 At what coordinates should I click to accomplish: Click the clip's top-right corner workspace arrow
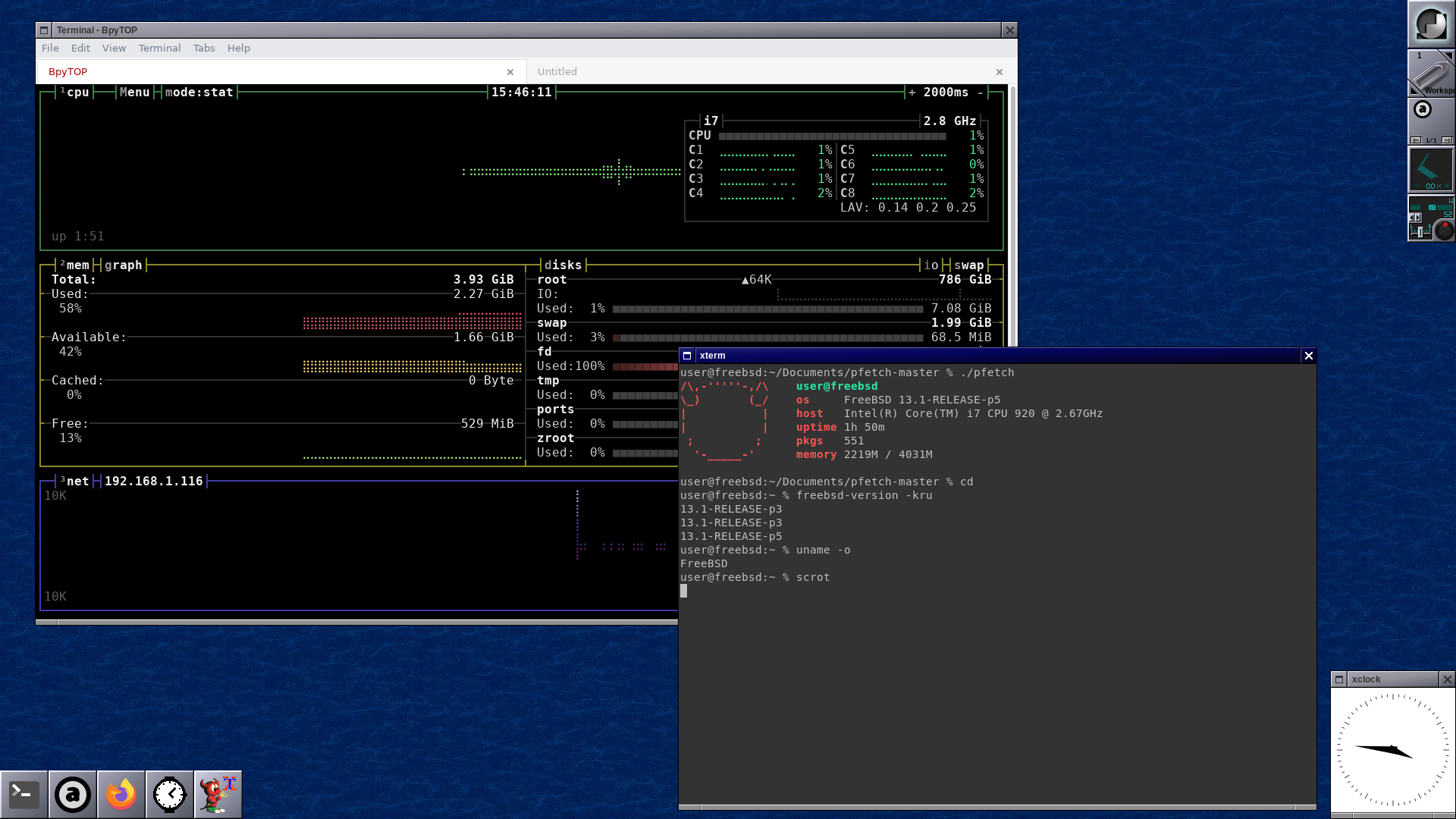tap(1450, 55)
